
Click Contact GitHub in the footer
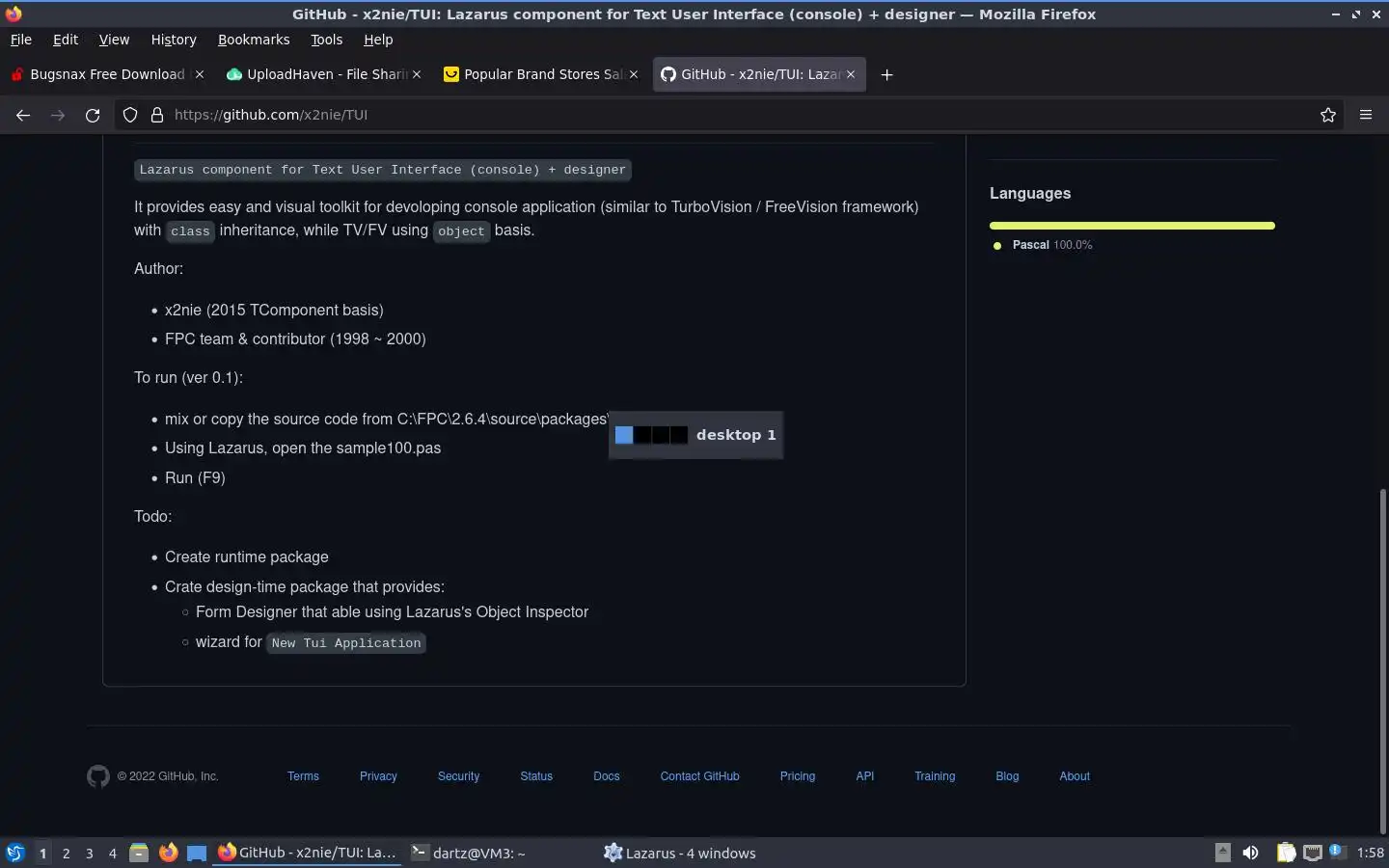pyautogui.click(x=699, y=776)
